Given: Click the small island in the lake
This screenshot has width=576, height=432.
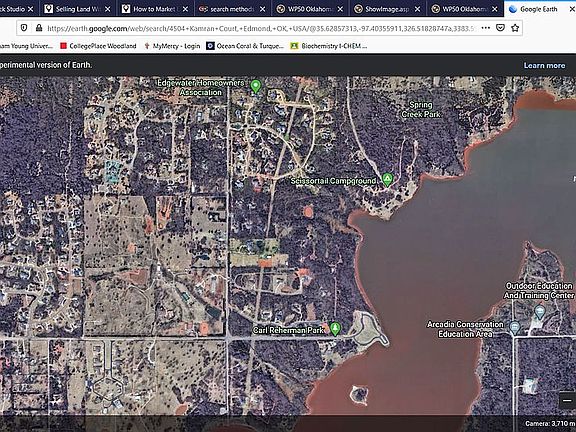Looking at the screenshot, I should (359, 396).
